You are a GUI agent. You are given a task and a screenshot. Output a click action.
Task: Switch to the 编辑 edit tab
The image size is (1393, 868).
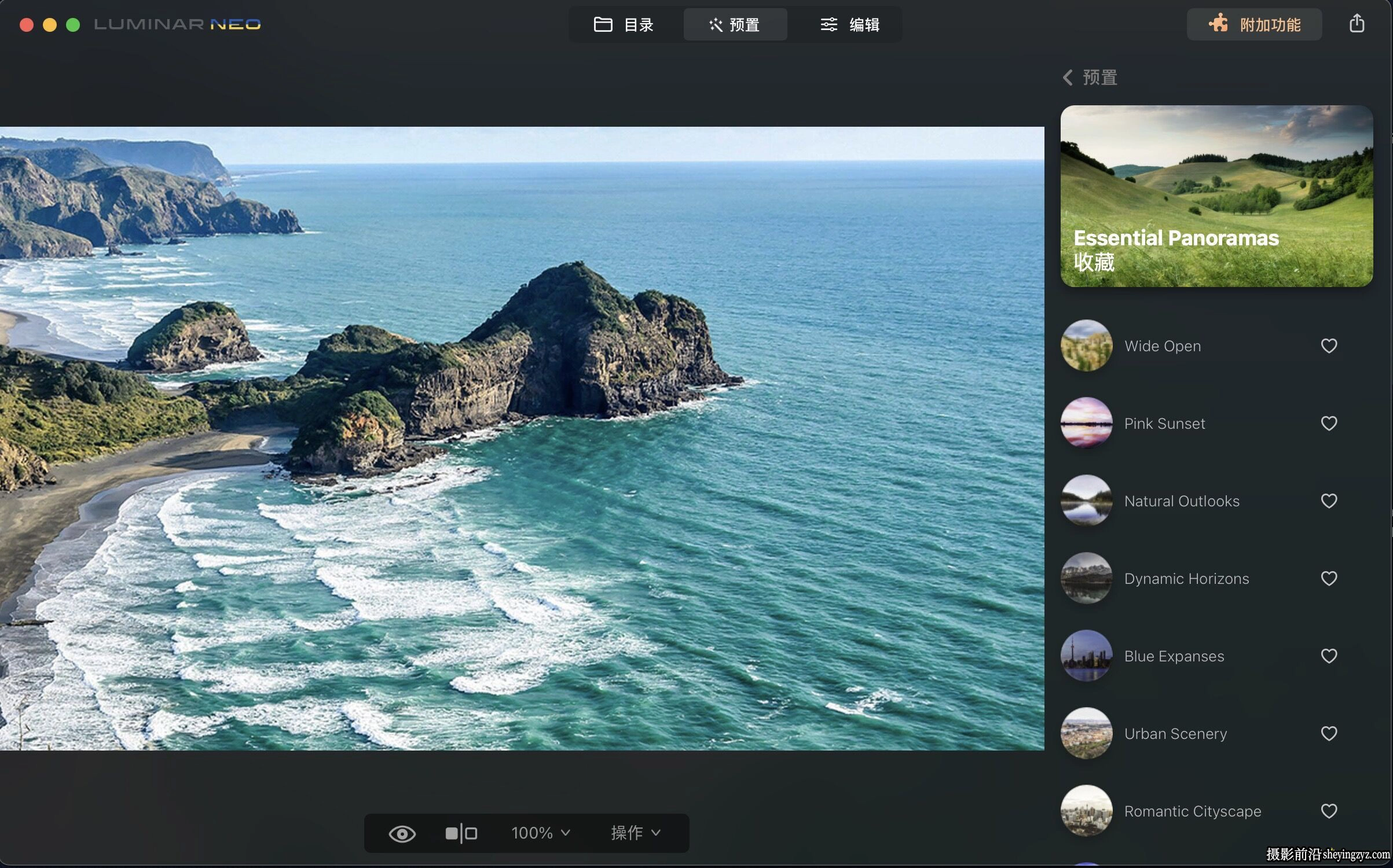click(850, 24)
